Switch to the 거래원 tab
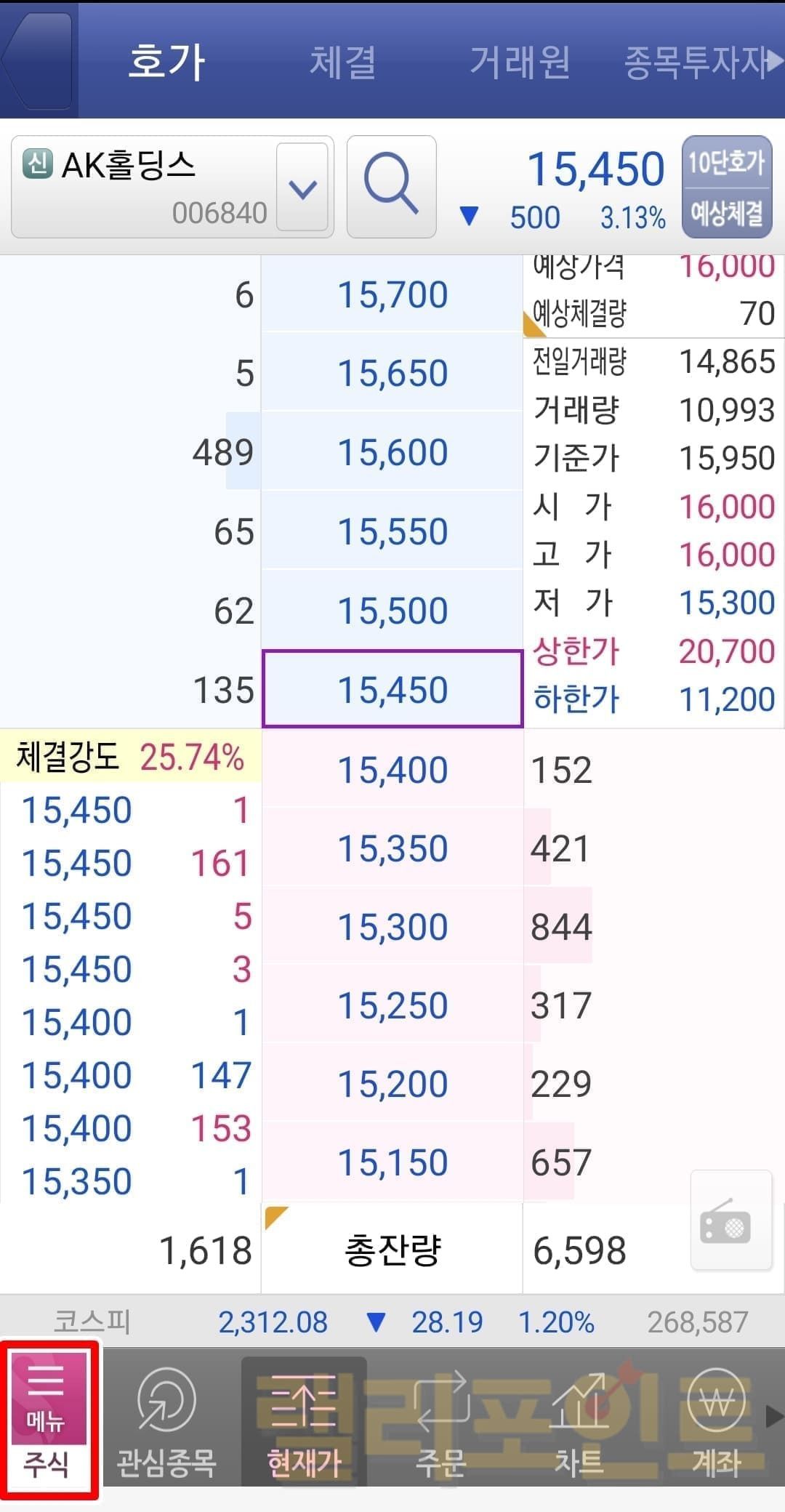The image size is (785, 1512). 520,62
